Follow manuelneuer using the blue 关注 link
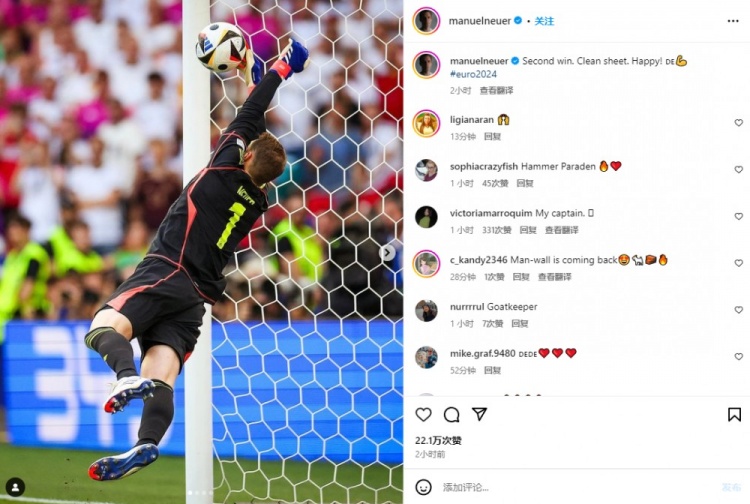Screen dimensions: 750x504 (x=544, y=21)
